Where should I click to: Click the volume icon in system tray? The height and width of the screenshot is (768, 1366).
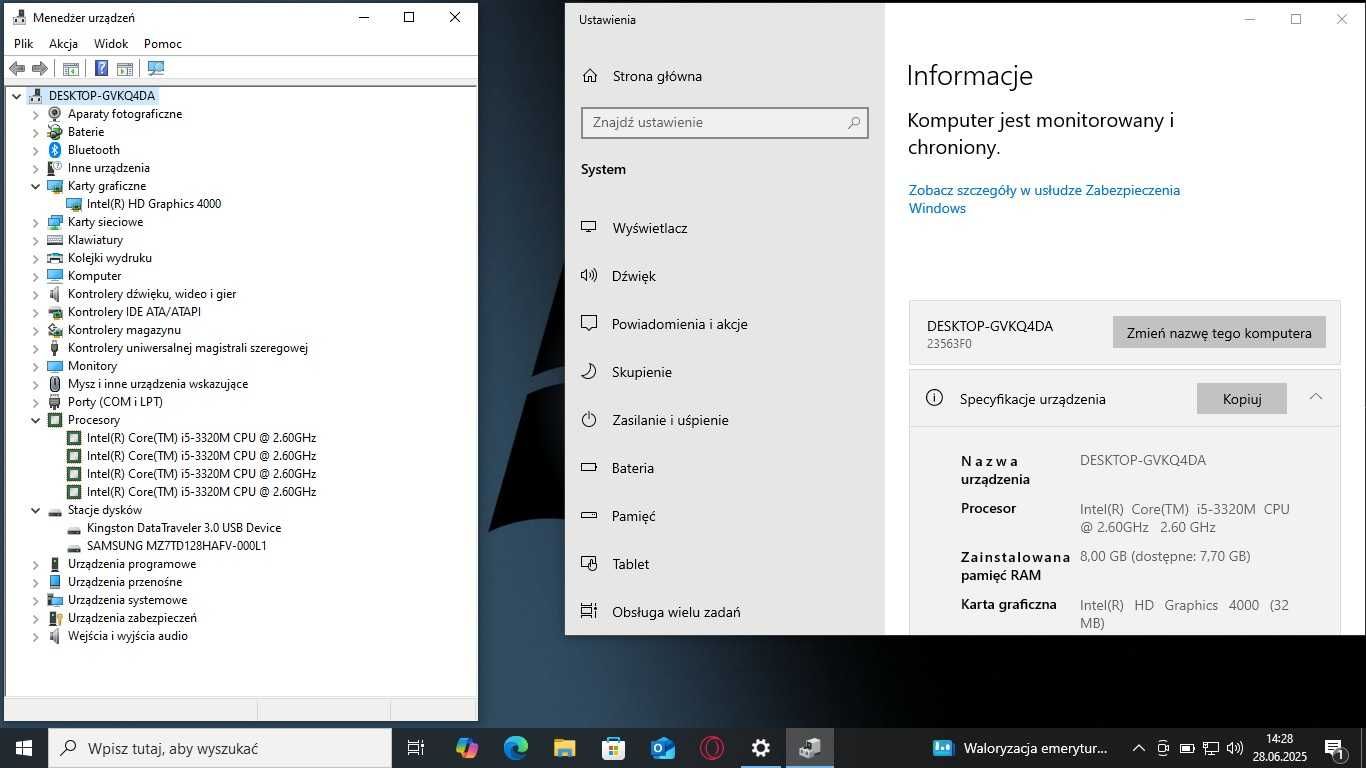tap(1235, 748)
